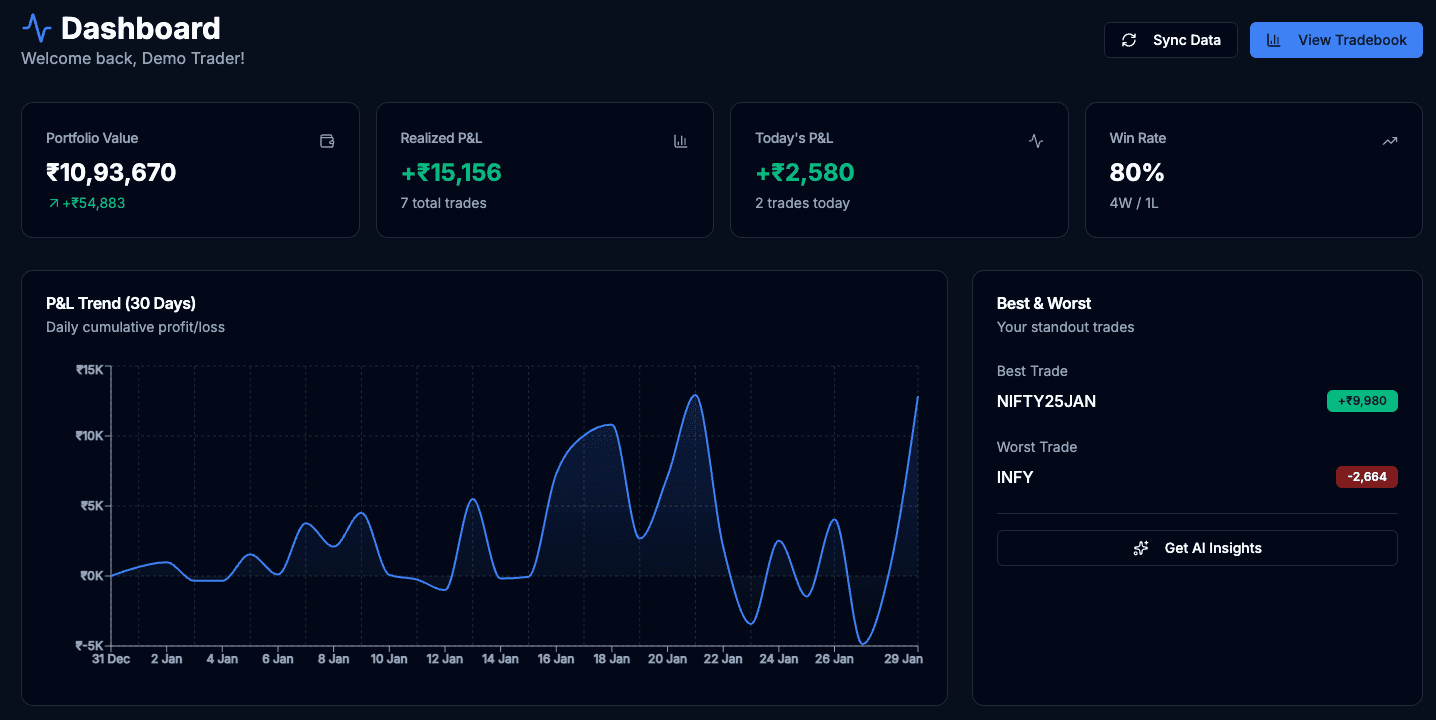Image resolution: width=1436 pixels, height=720 pixels.
Task: Click the red -2,664 worst trade badge
Action: coord(1366,477)
